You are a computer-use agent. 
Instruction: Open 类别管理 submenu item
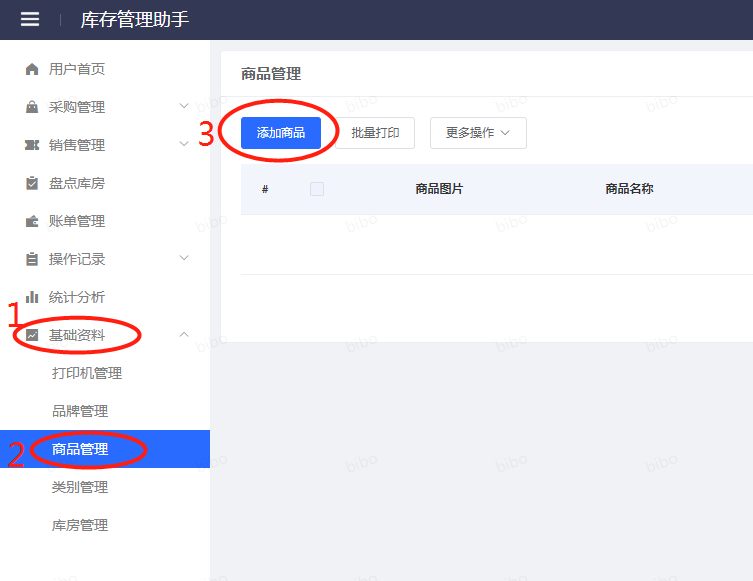coord(80,487)
